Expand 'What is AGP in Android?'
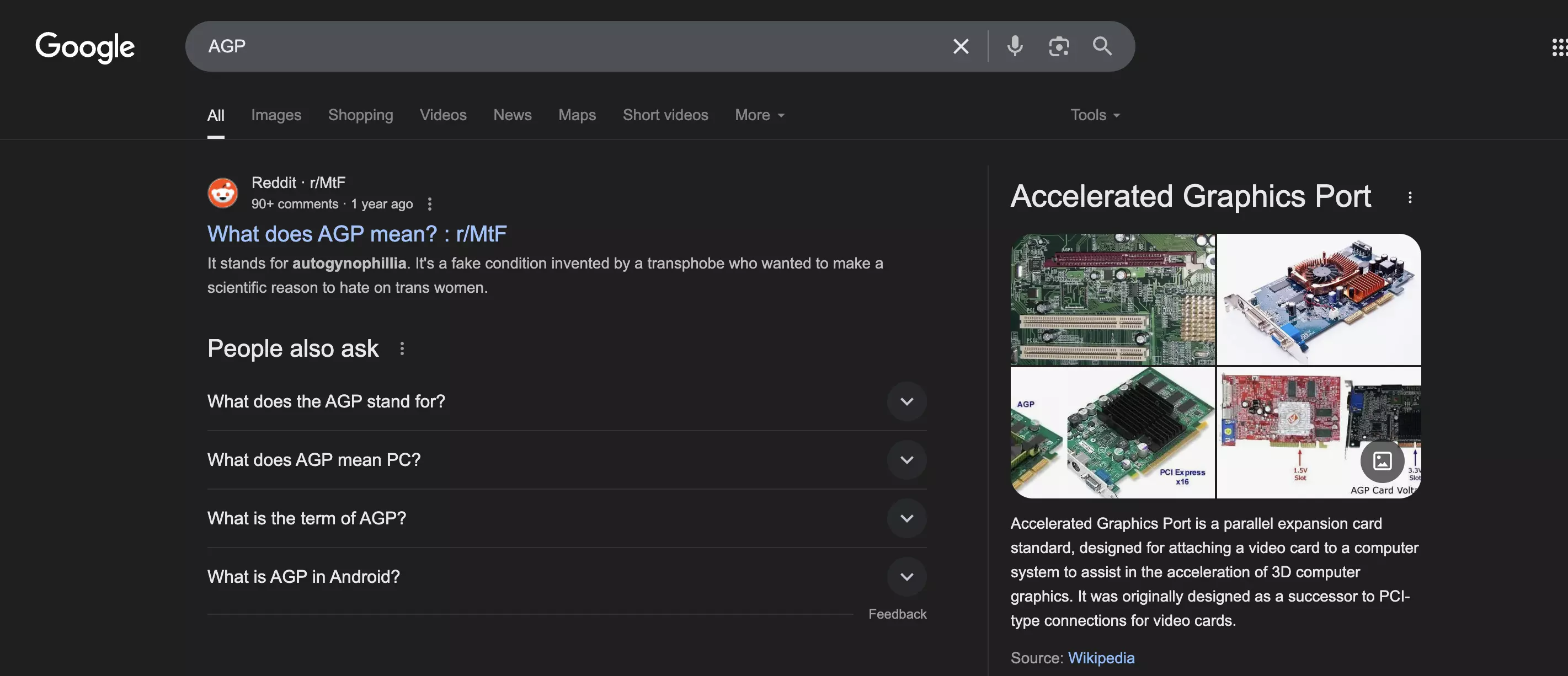 coord(567,577)
